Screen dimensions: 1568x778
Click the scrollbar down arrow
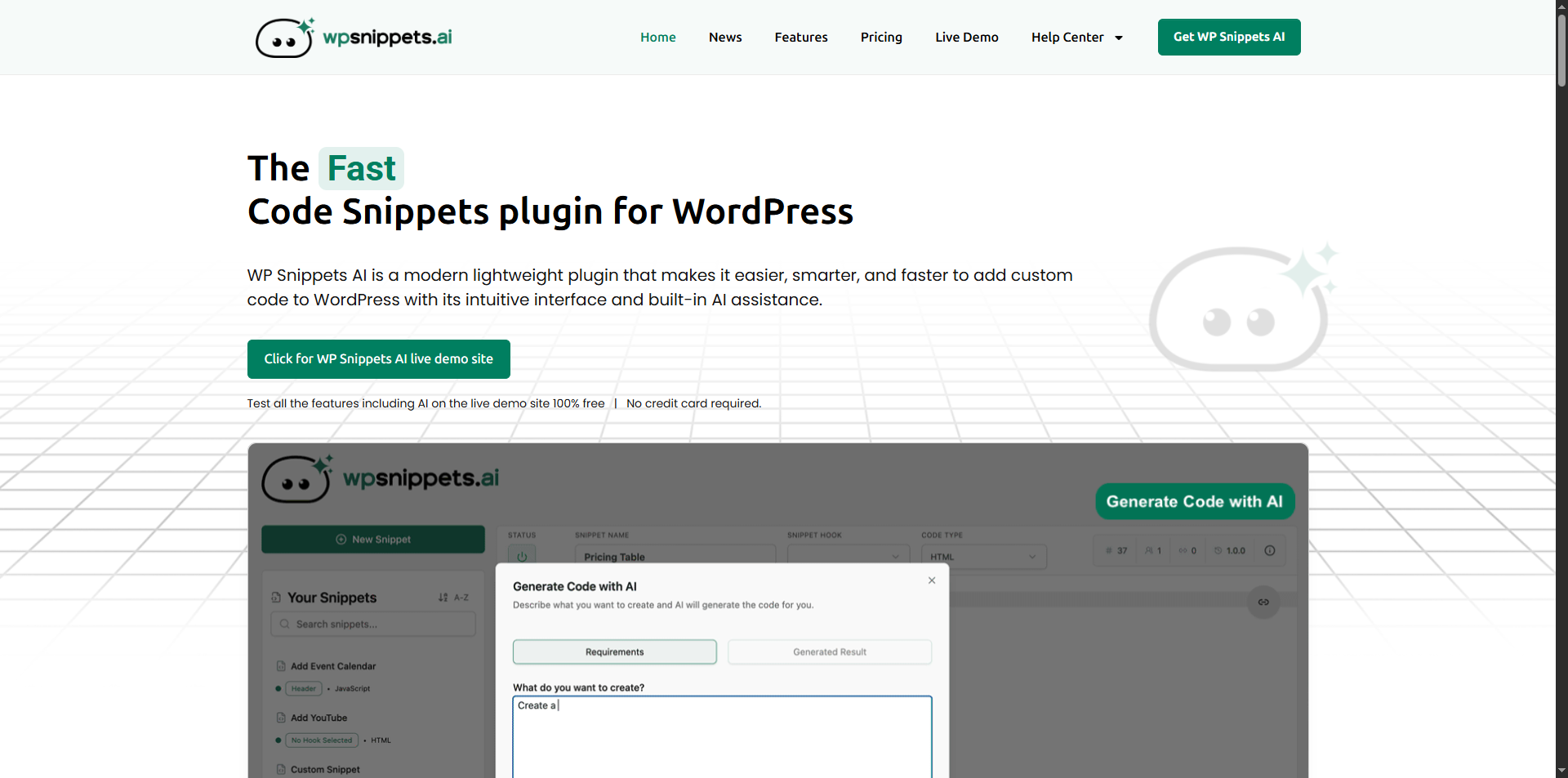pos(1561,771)
